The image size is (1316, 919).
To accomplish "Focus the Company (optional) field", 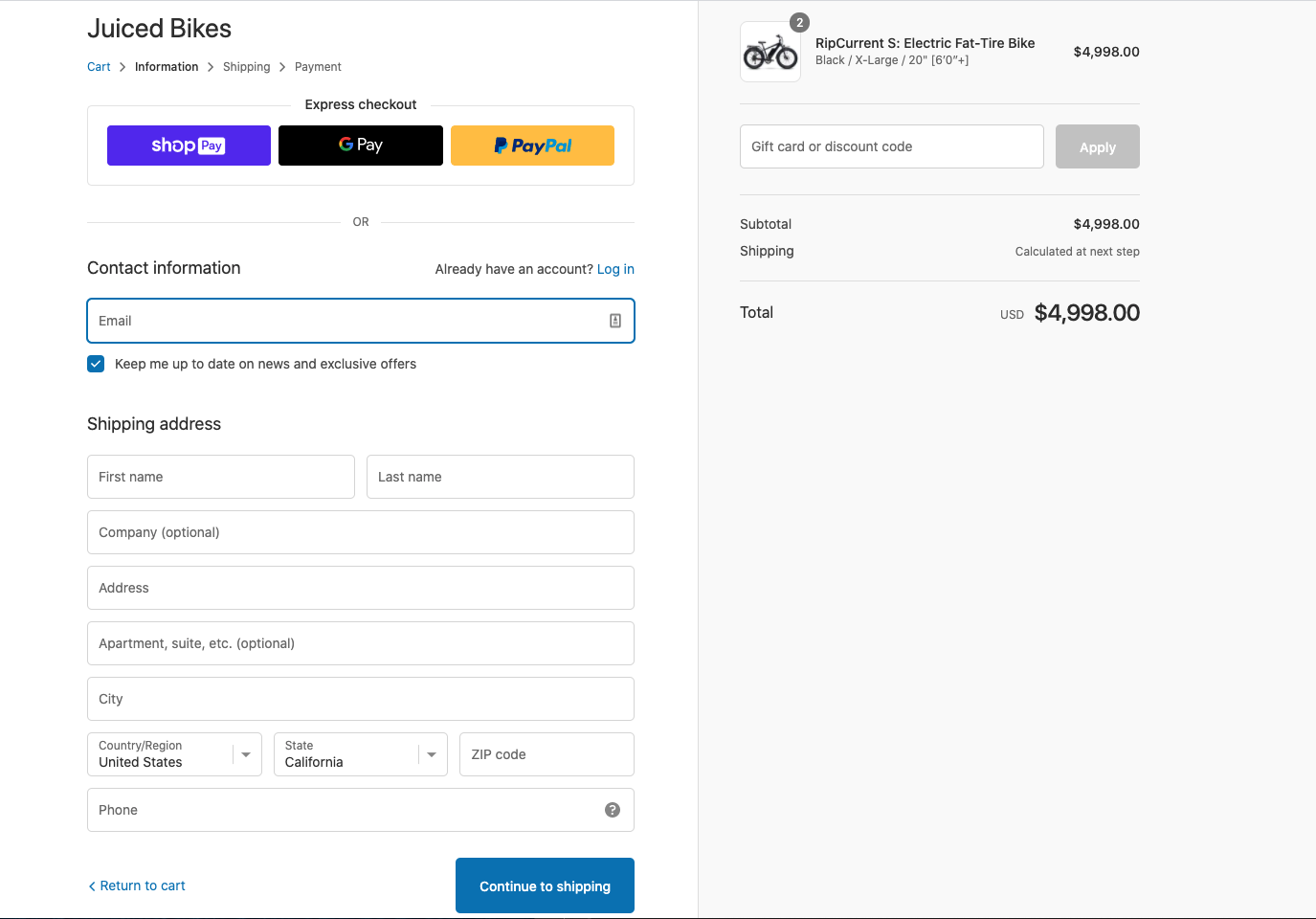I will tap(361, 532).
